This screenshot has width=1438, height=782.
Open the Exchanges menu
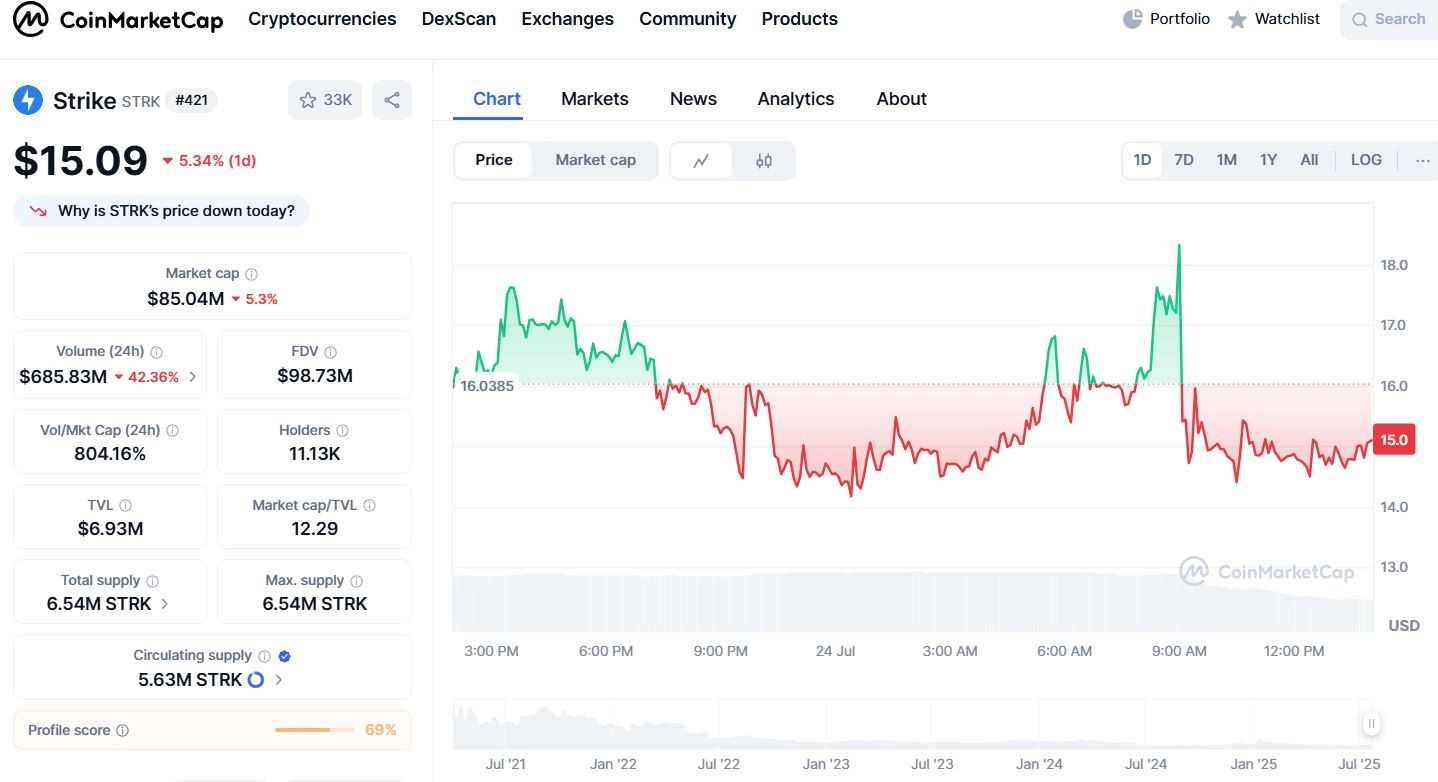[x=568, y=19]
